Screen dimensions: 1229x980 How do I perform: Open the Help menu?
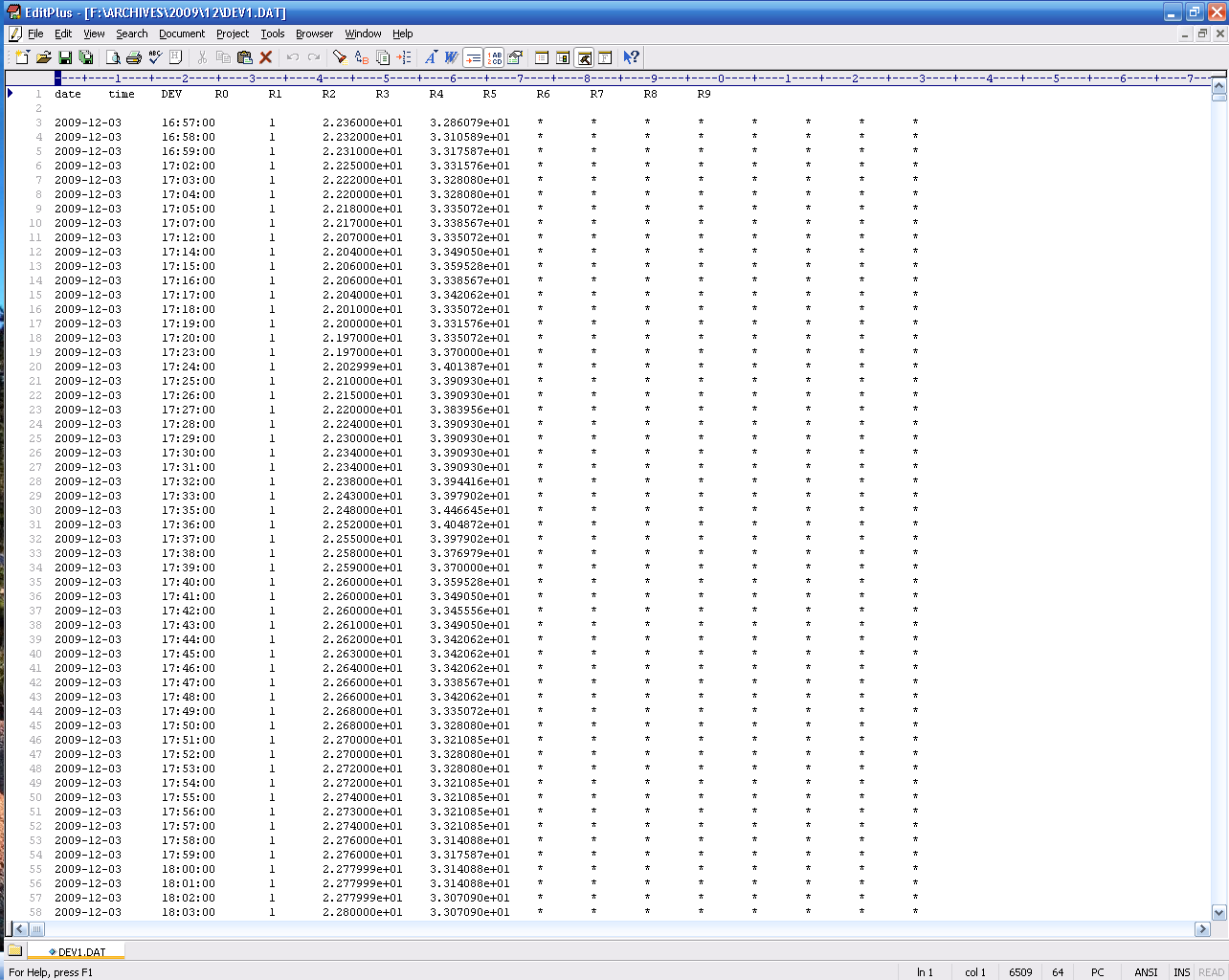[403, 33]
